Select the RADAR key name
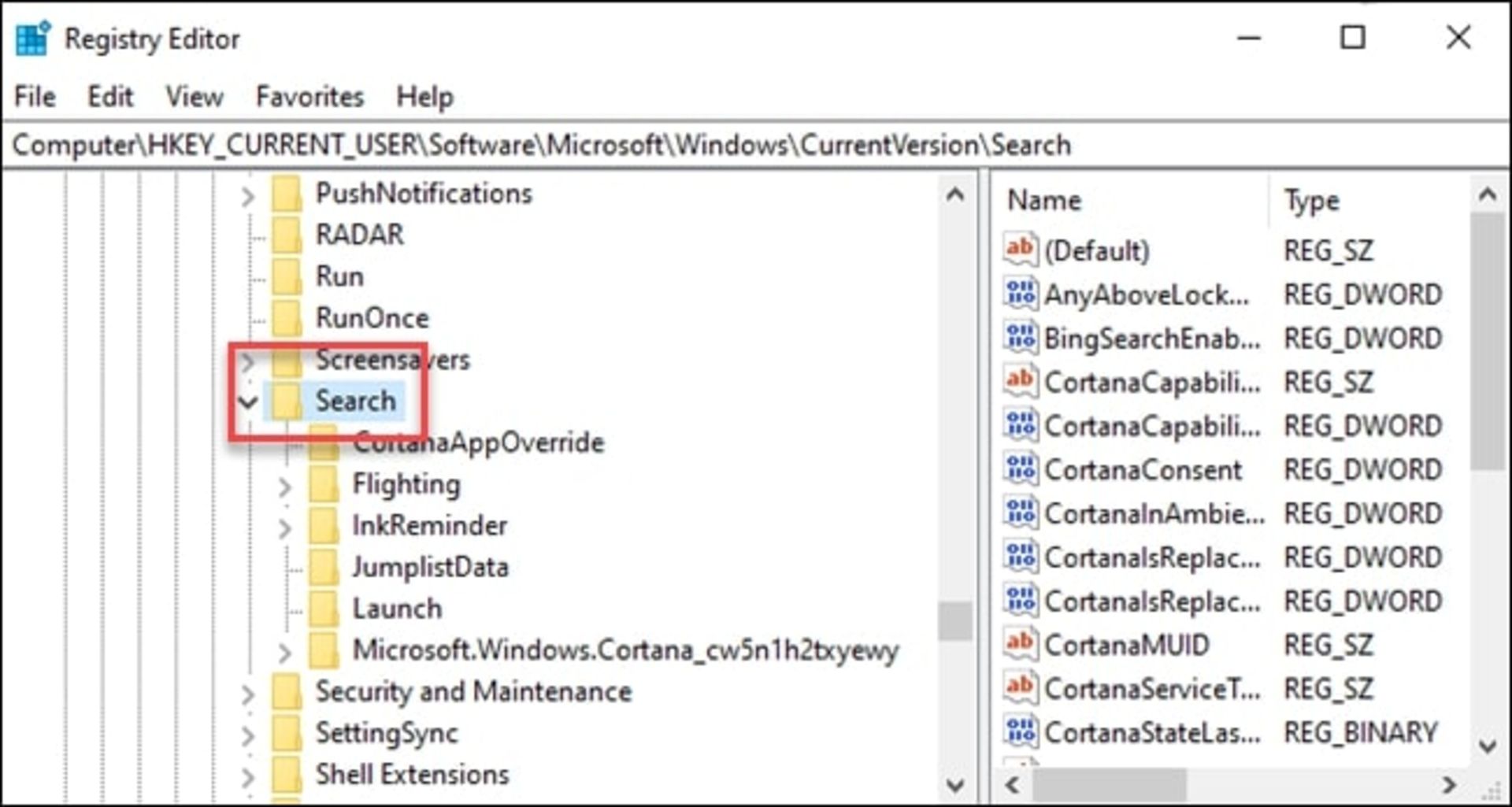 point(359,235)
